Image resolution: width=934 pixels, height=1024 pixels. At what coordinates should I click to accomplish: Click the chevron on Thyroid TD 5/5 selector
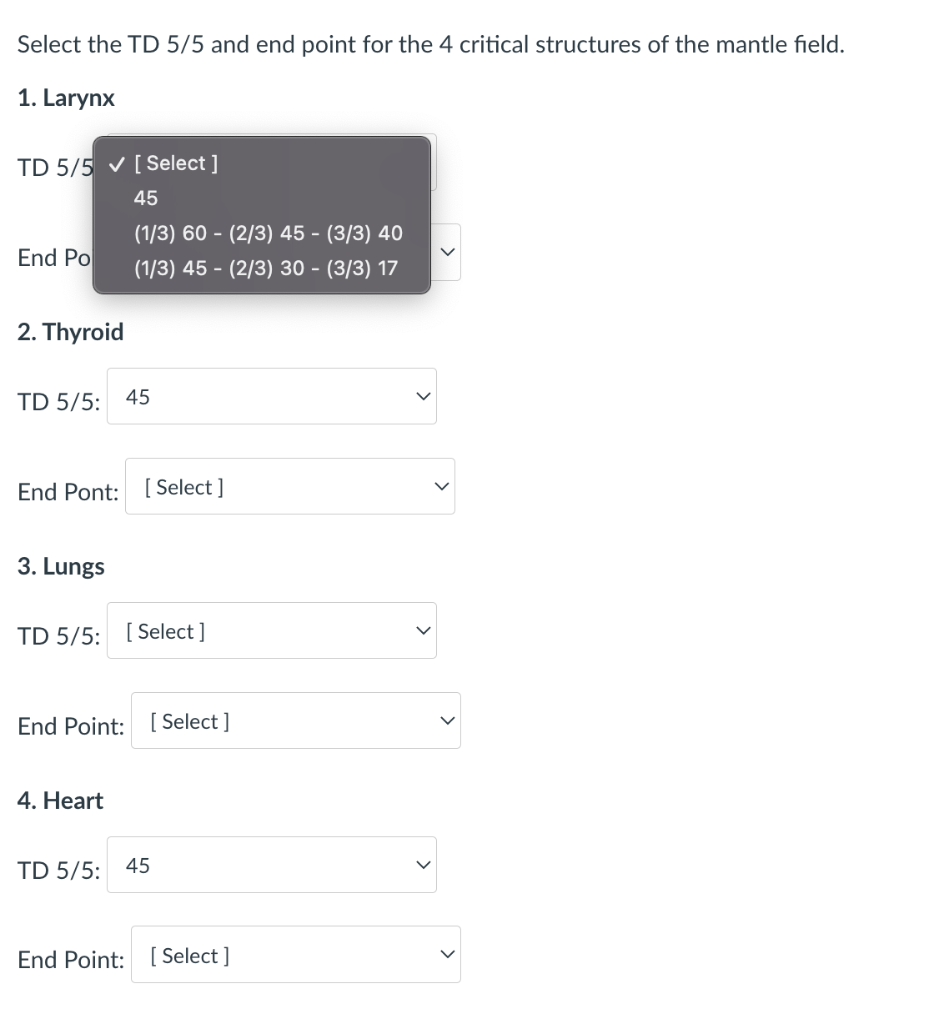point(422,396)
